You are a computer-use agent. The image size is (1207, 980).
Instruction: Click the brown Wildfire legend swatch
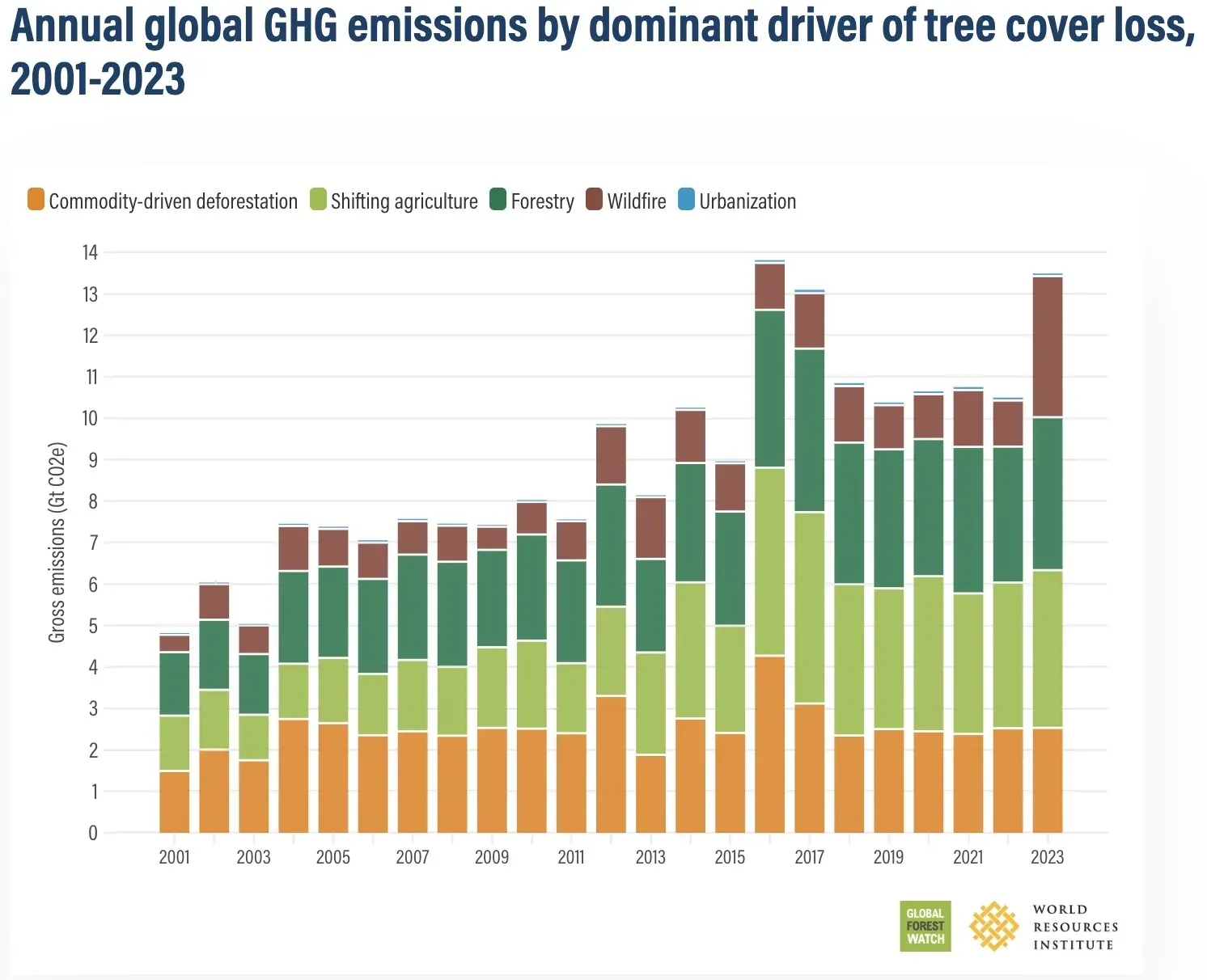click(x=595, y=200)
